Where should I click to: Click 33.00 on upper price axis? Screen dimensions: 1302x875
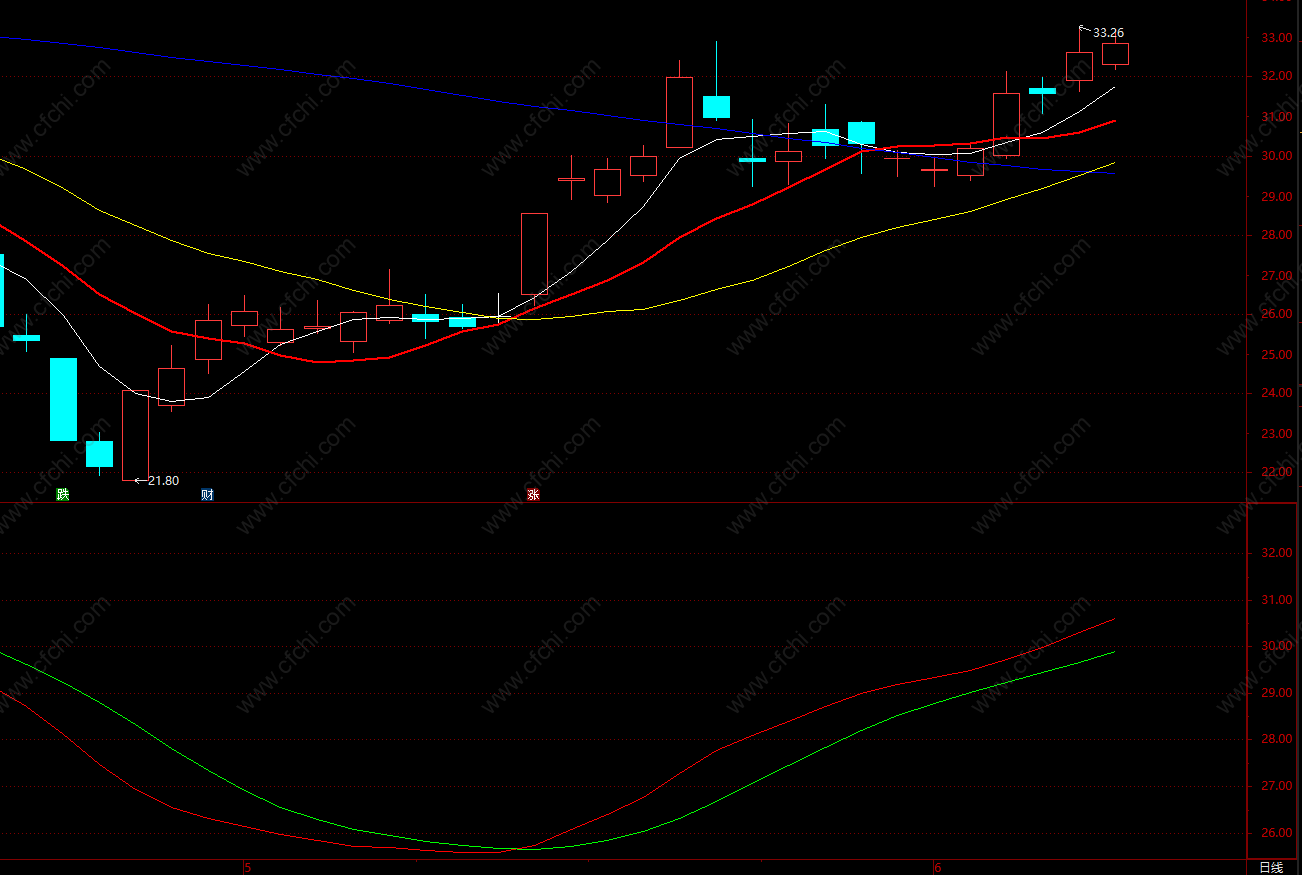1275,38
